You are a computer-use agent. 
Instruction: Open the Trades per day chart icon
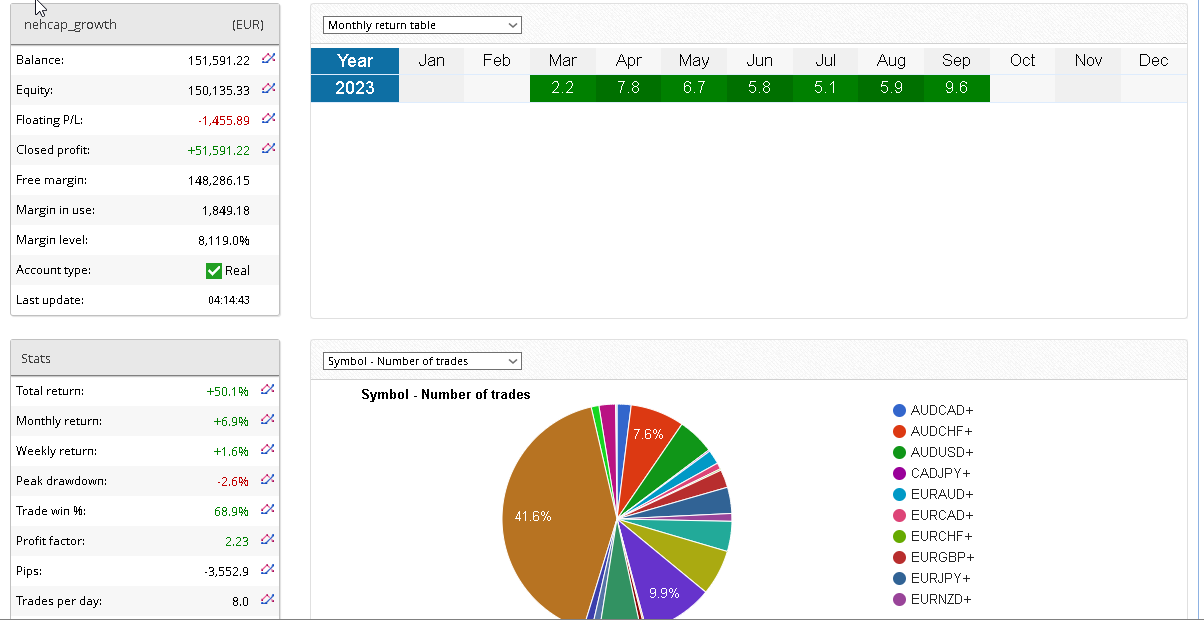[x=267, y=600]
